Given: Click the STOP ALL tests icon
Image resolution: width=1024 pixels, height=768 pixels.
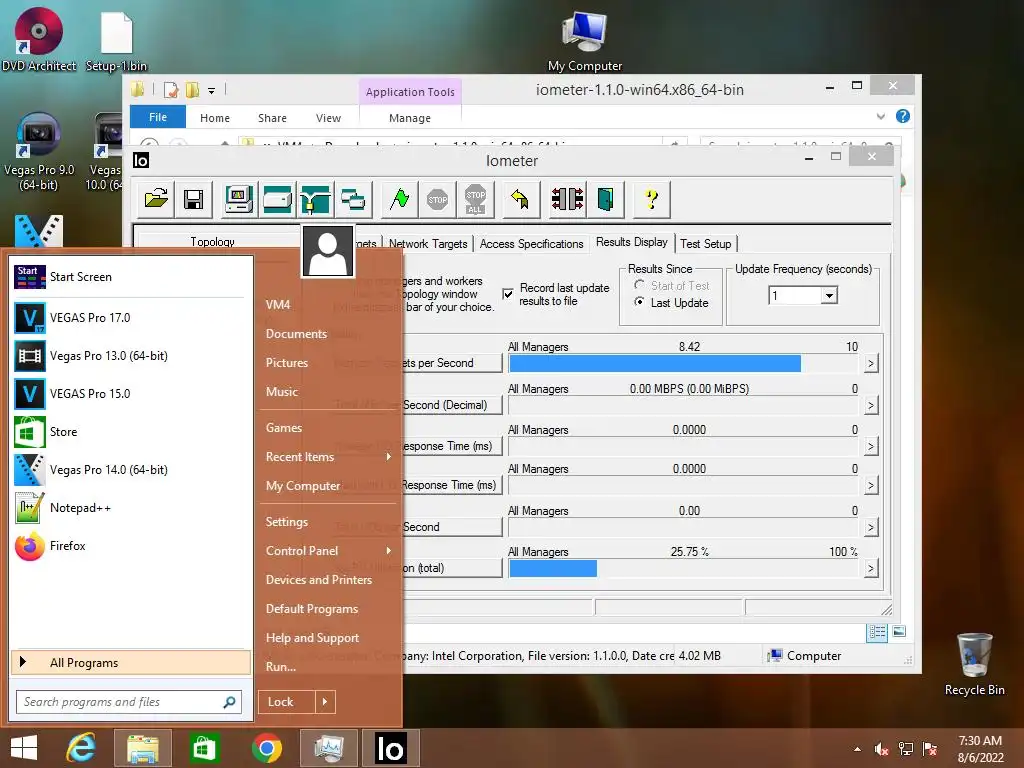Looking at the screenshot, I should (475, 199).
